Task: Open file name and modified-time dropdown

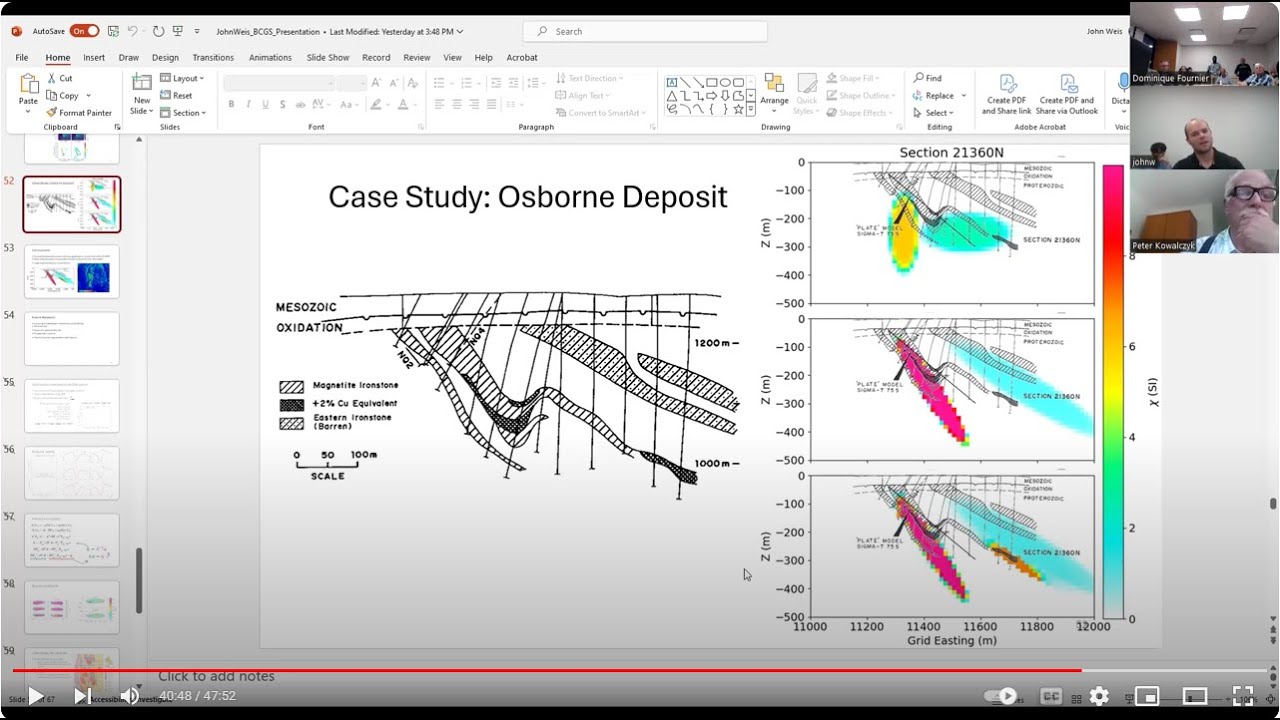Action: (x=340, y=32)
